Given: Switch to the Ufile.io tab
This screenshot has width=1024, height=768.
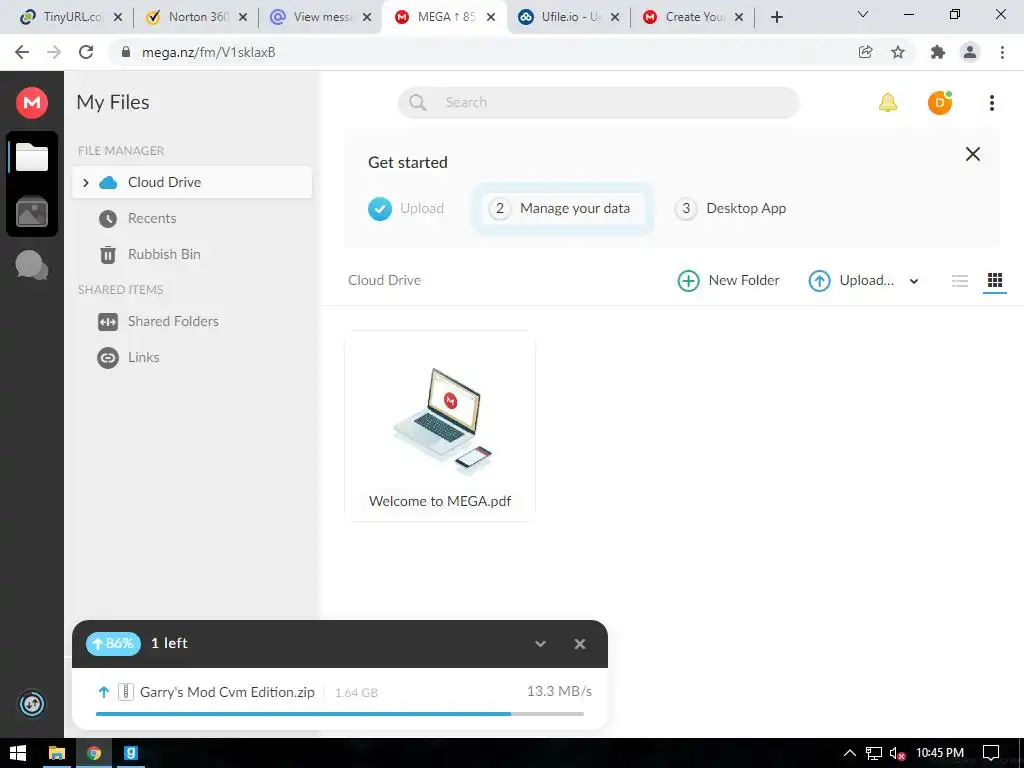Looking at the screenshot, I should 568,17.
